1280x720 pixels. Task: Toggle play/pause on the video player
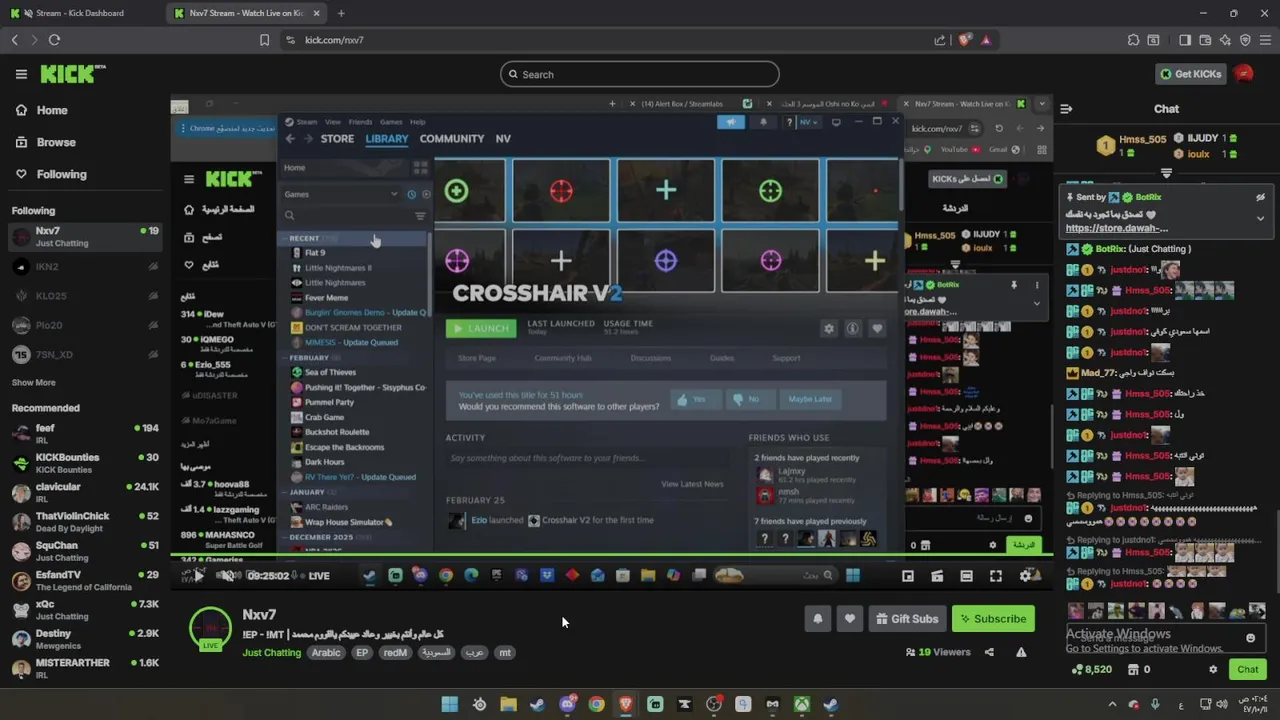tap(198, 575)
